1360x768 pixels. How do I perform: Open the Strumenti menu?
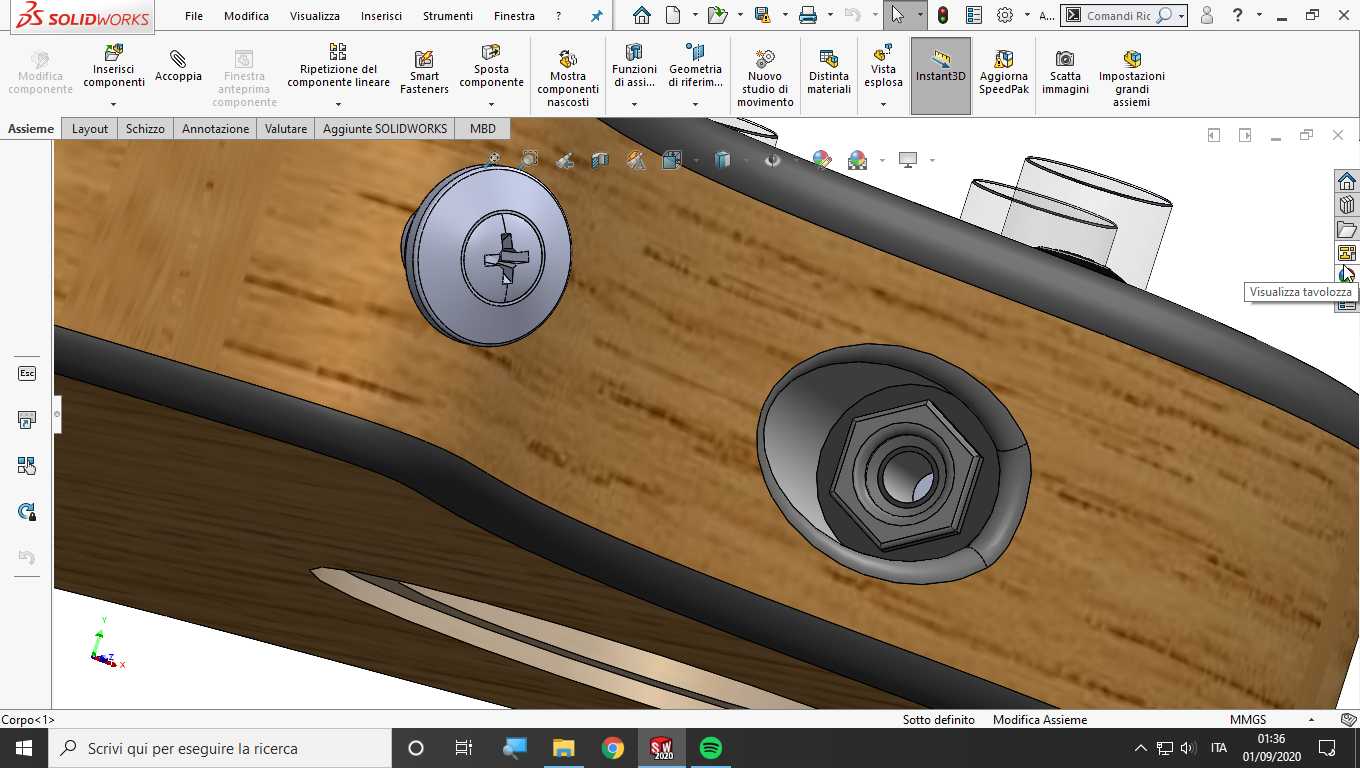point(448,16)
